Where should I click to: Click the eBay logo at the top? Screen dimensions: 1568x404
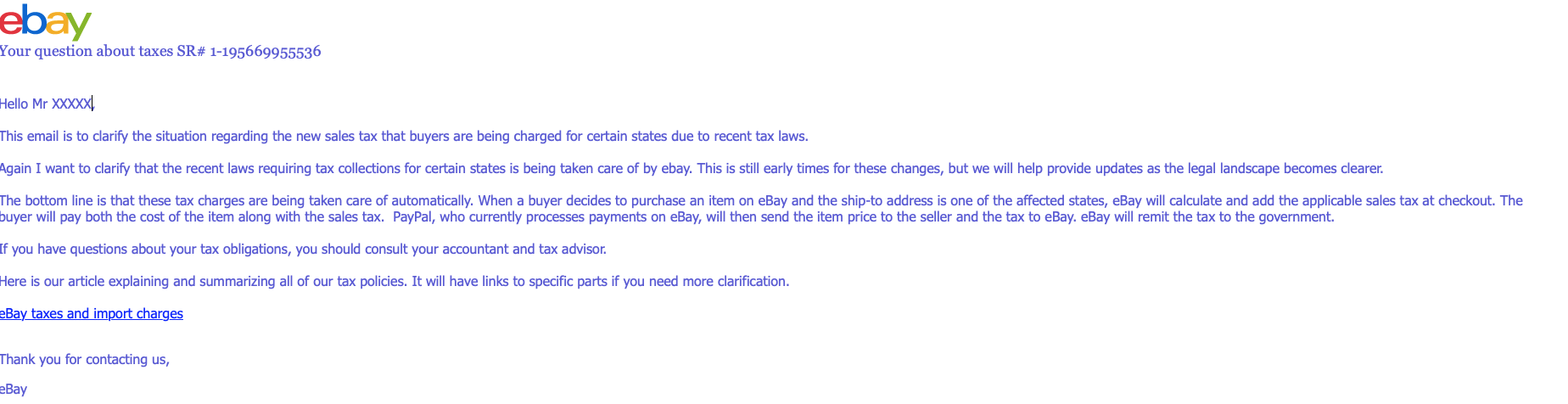click(x=46, y=21)
